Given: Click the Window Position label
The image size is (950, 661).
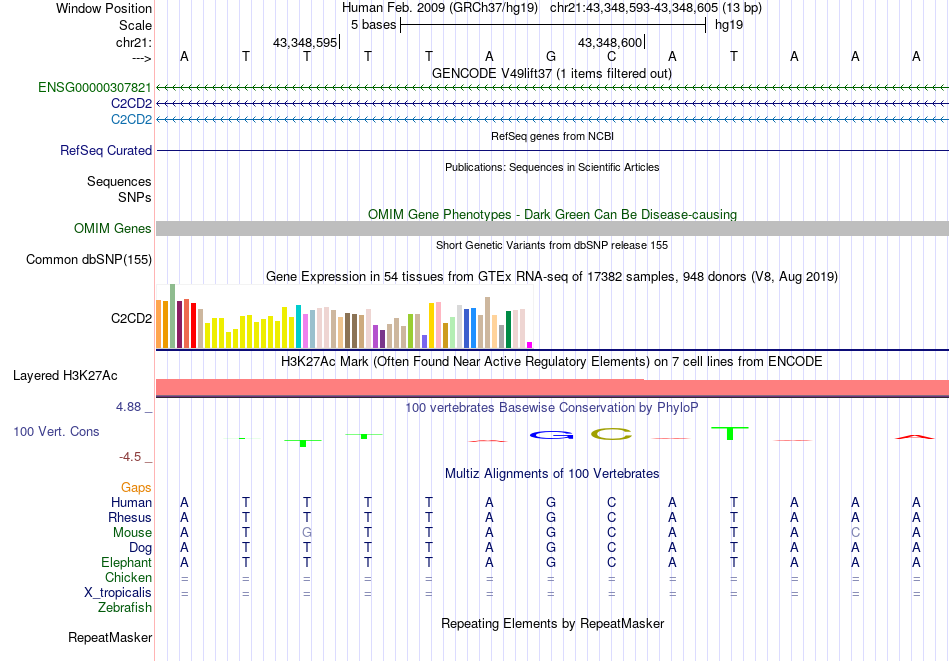Looking at the screenshot, I should [104, 8].
